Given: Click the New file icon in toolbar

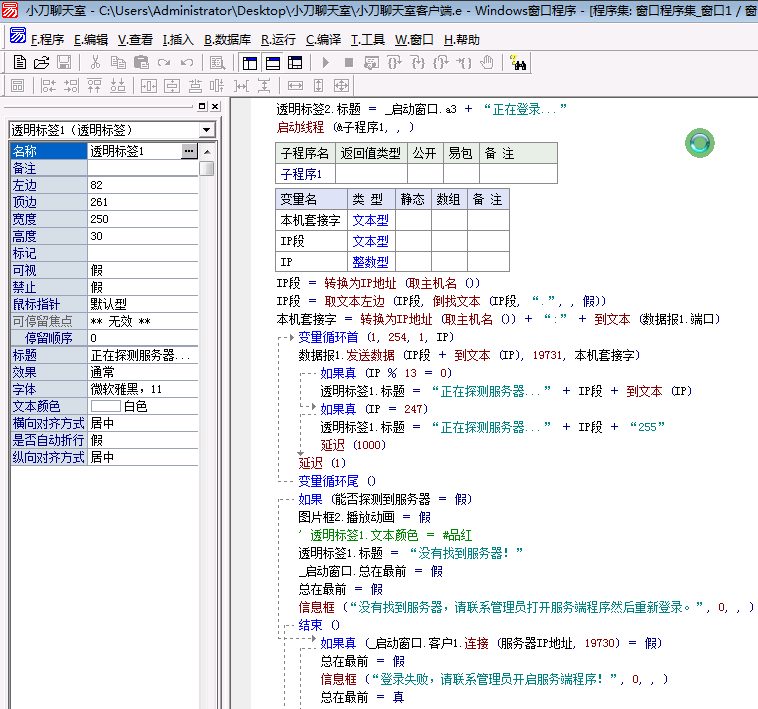Looking at the screenshot, I should click(20, 63).
